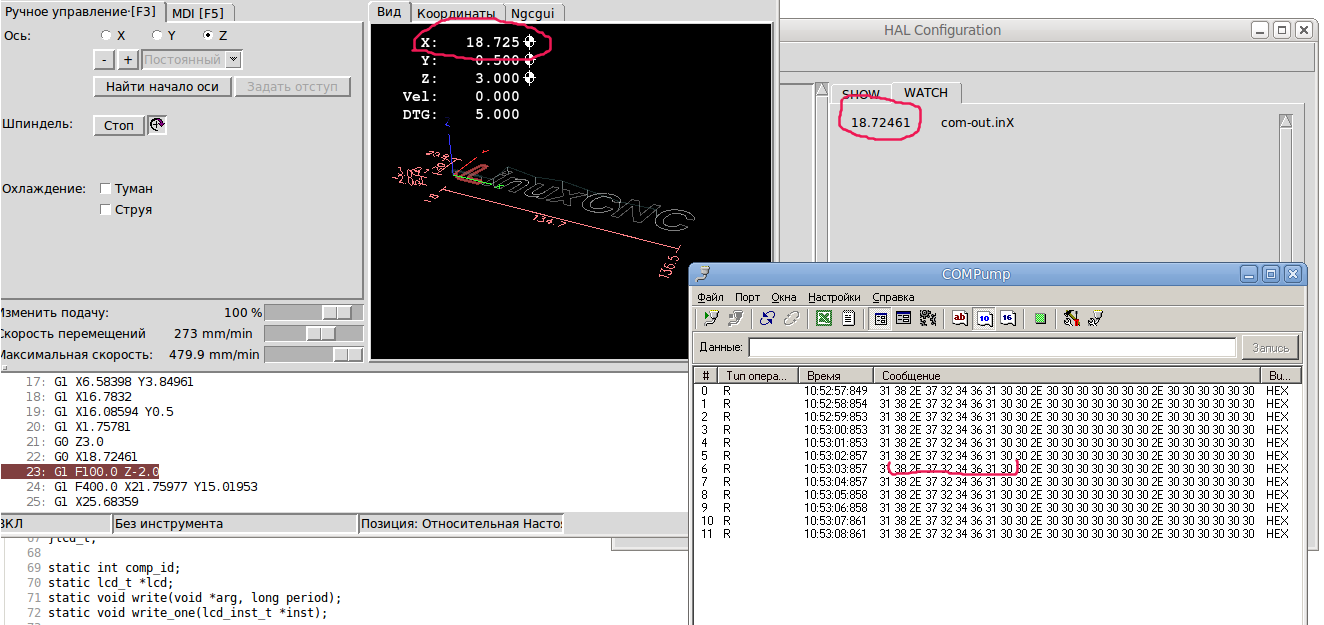Click the Тип опера... column header
This screenshot has width=1324, height=625.
click(759, 376)
